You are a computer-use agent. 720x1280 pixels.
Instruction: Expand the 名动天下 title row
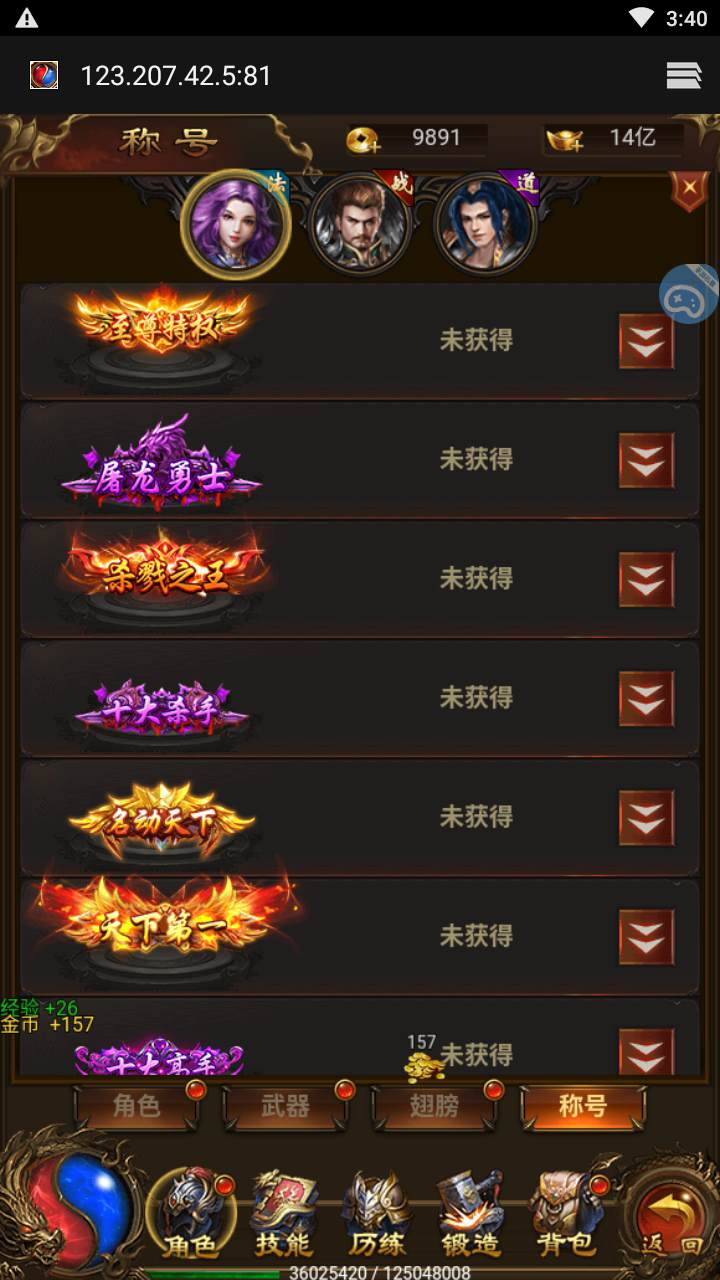646,817
